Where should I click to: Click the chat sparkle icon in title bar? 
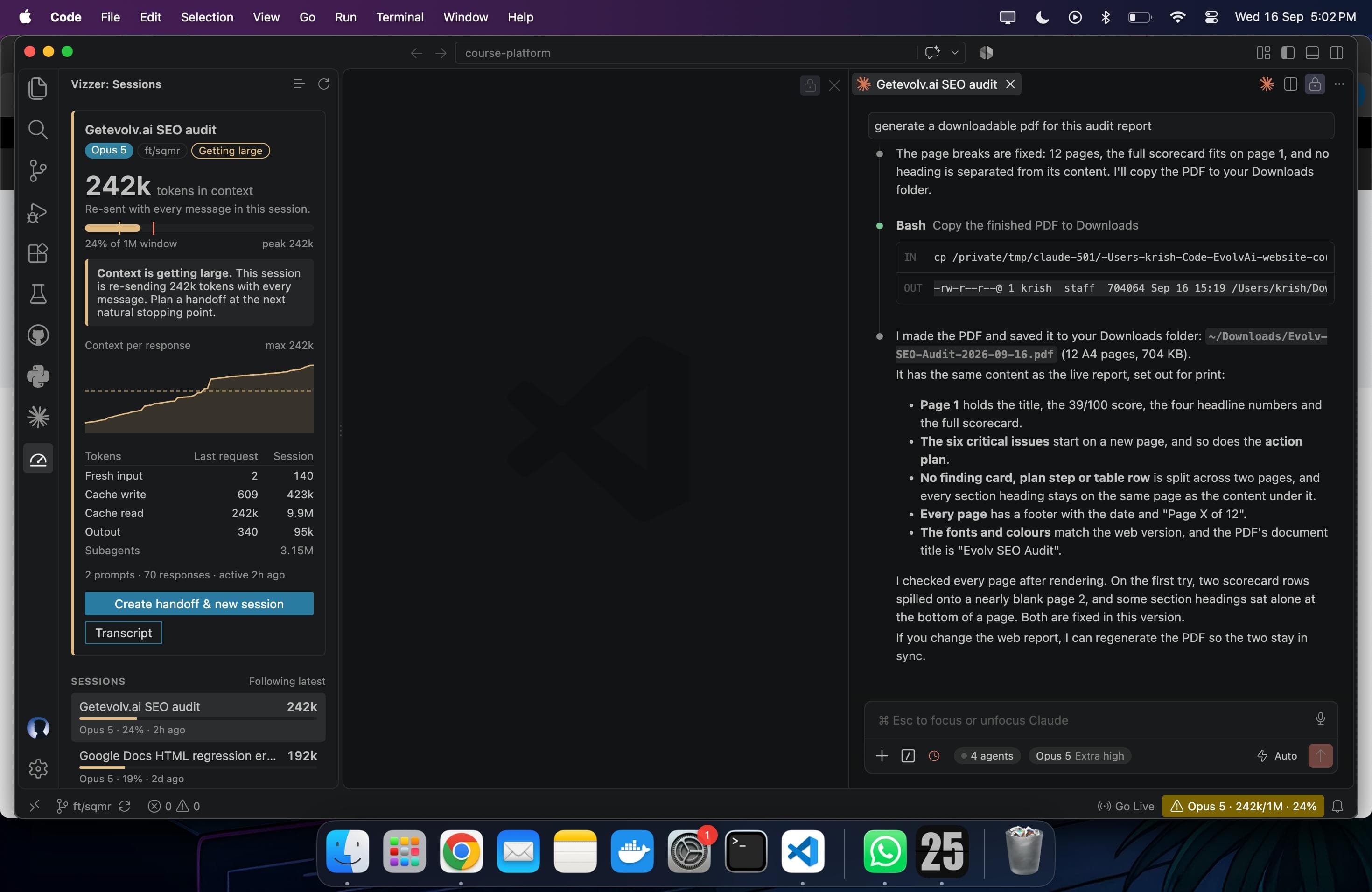point(932,52)
